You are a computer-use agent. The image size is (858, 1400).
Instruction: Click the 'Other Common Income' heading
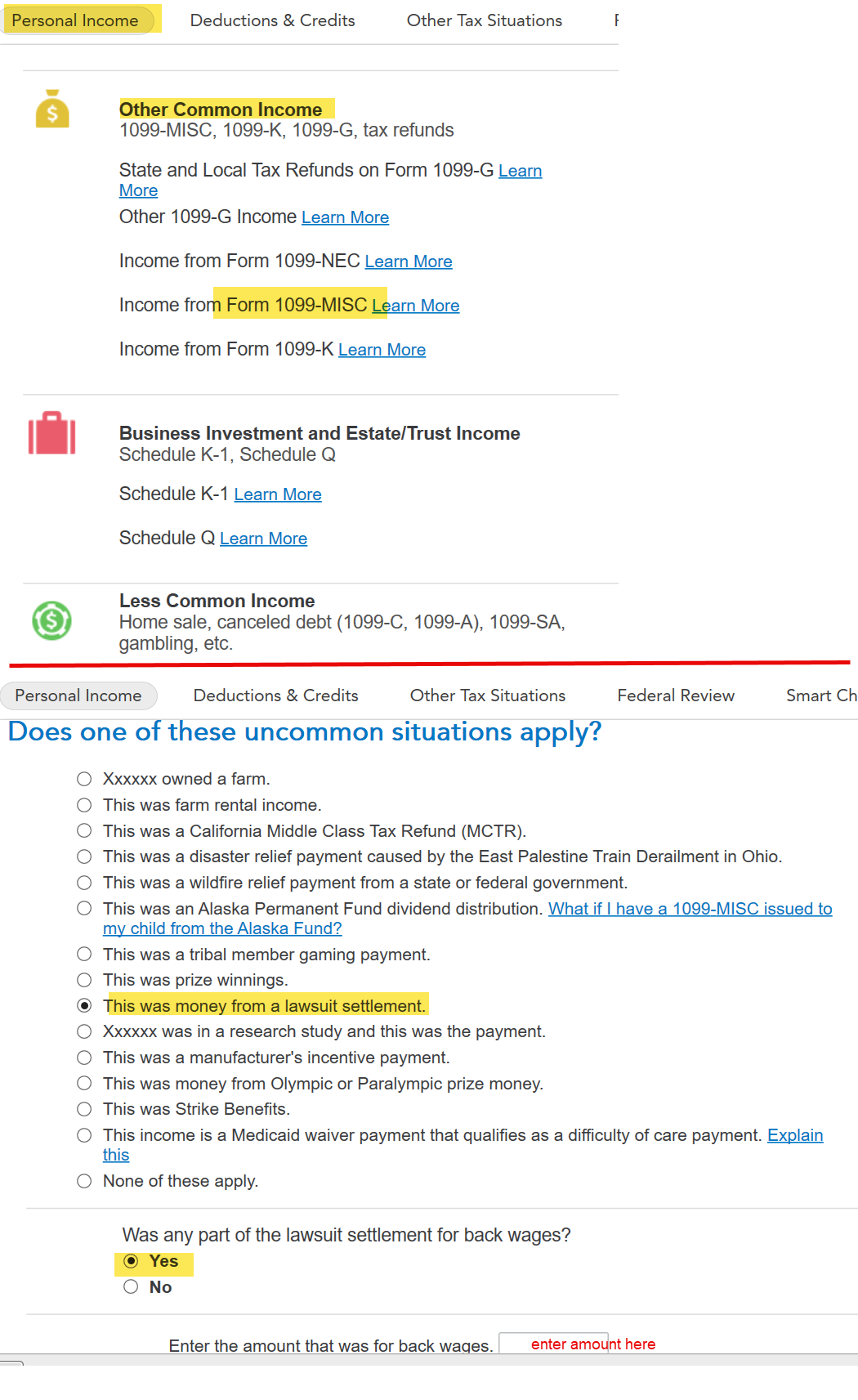point(221,110)
